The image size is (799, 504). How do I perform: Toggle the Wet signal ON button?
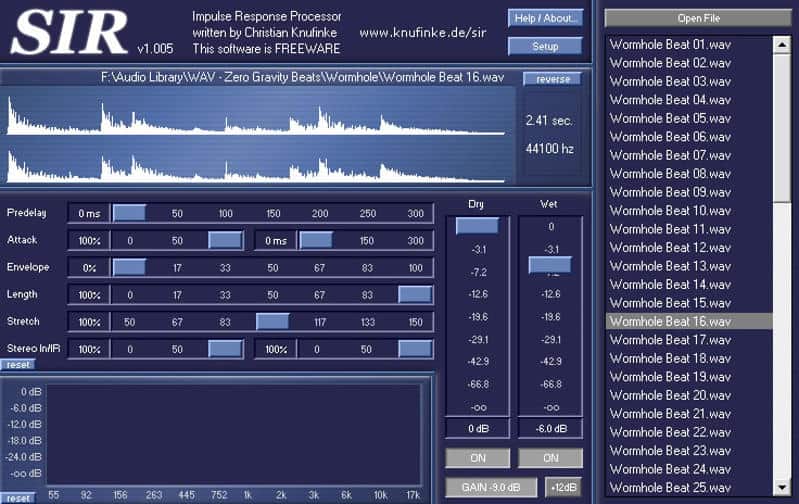coord(550,458)
